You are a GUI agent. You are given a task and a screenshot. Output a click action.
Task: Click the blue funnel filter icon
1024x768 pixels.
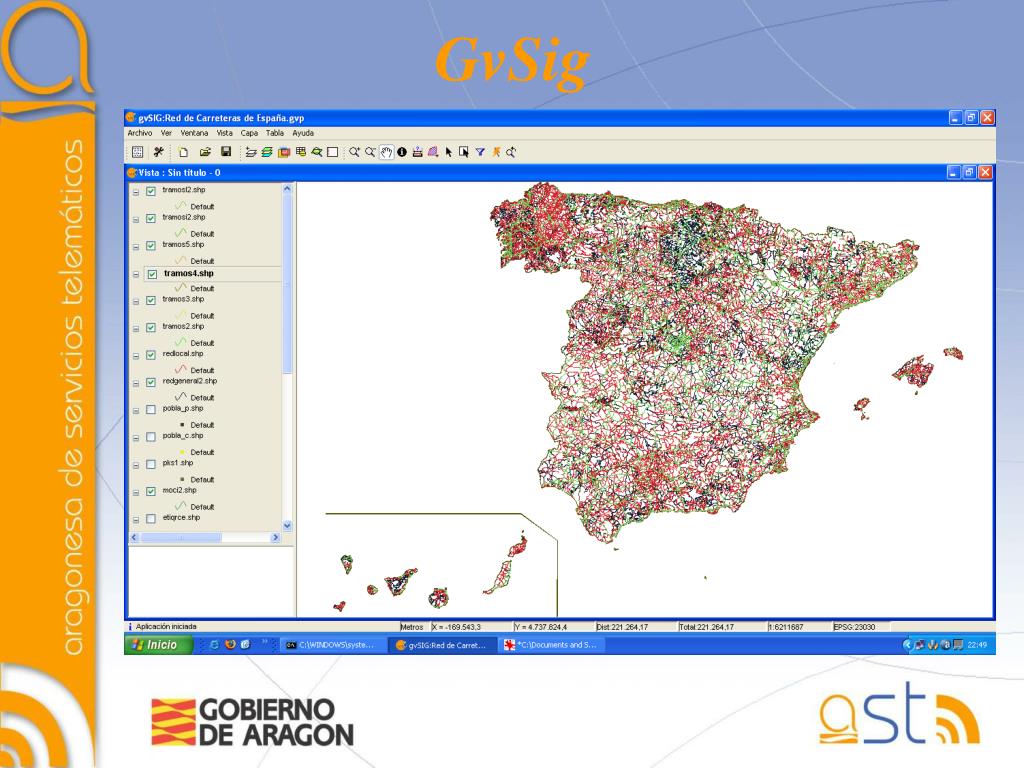pos(480,152)
